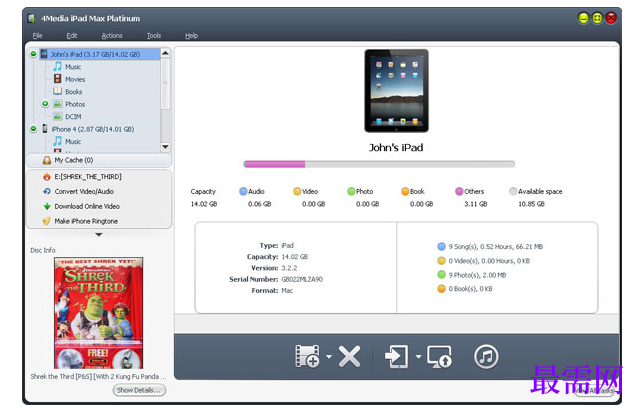Click the copy to iTunes music icon

pyautogui.click(x=486, y=357)
